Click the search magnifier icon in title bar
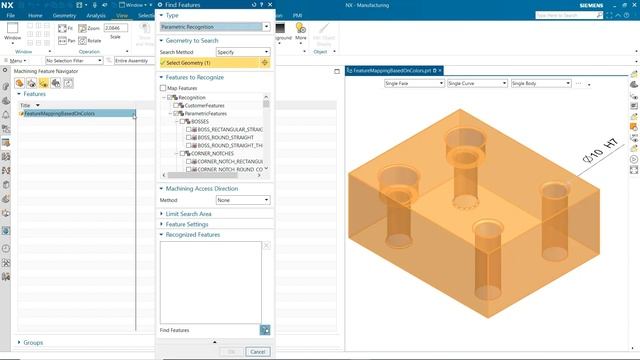The image size is (640, 360). [x=599, y=15]
